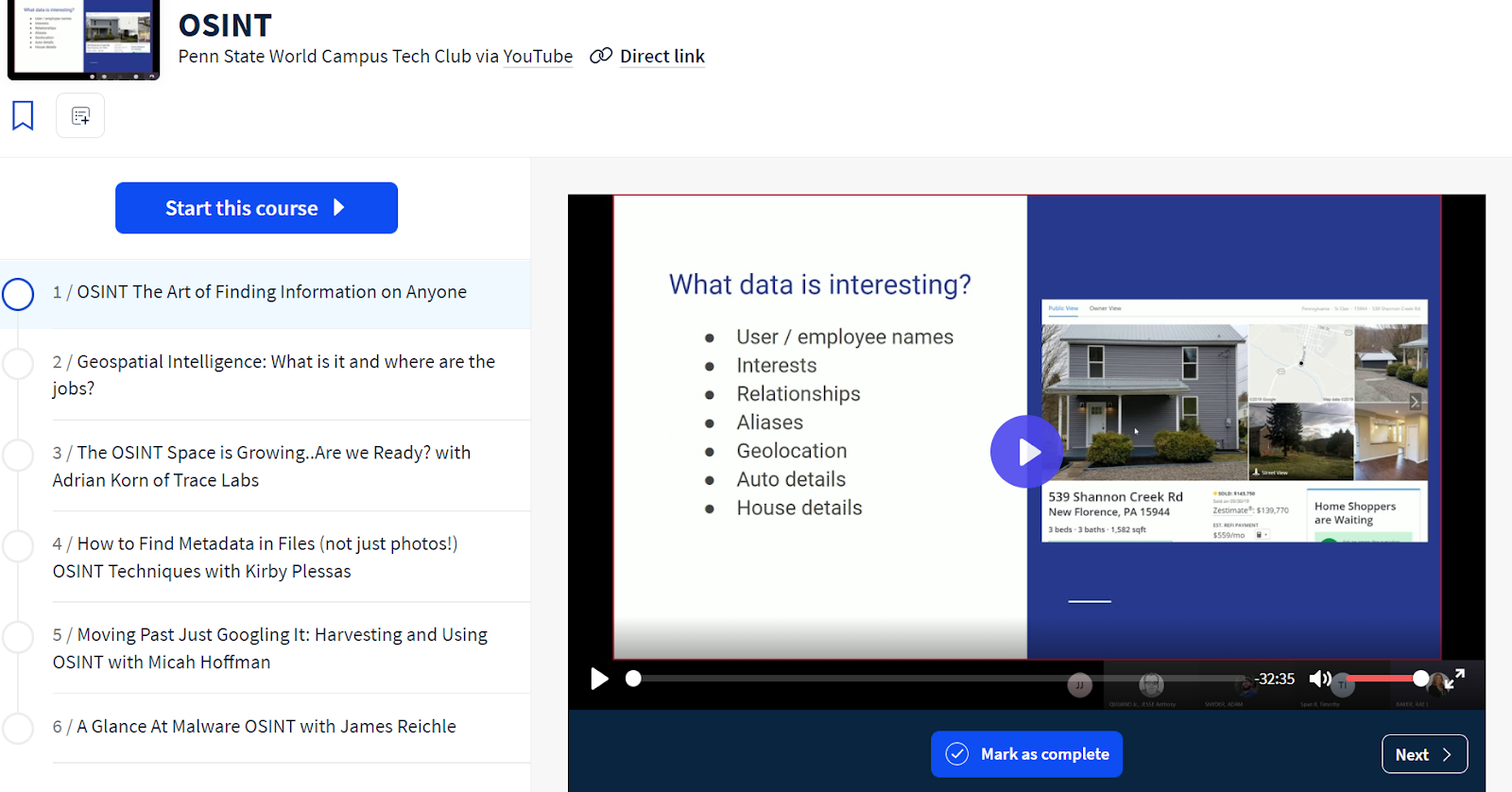Open the add-to-list icon button
Viewport: 1512px width, 792px height.
click(x=80, y=116)
